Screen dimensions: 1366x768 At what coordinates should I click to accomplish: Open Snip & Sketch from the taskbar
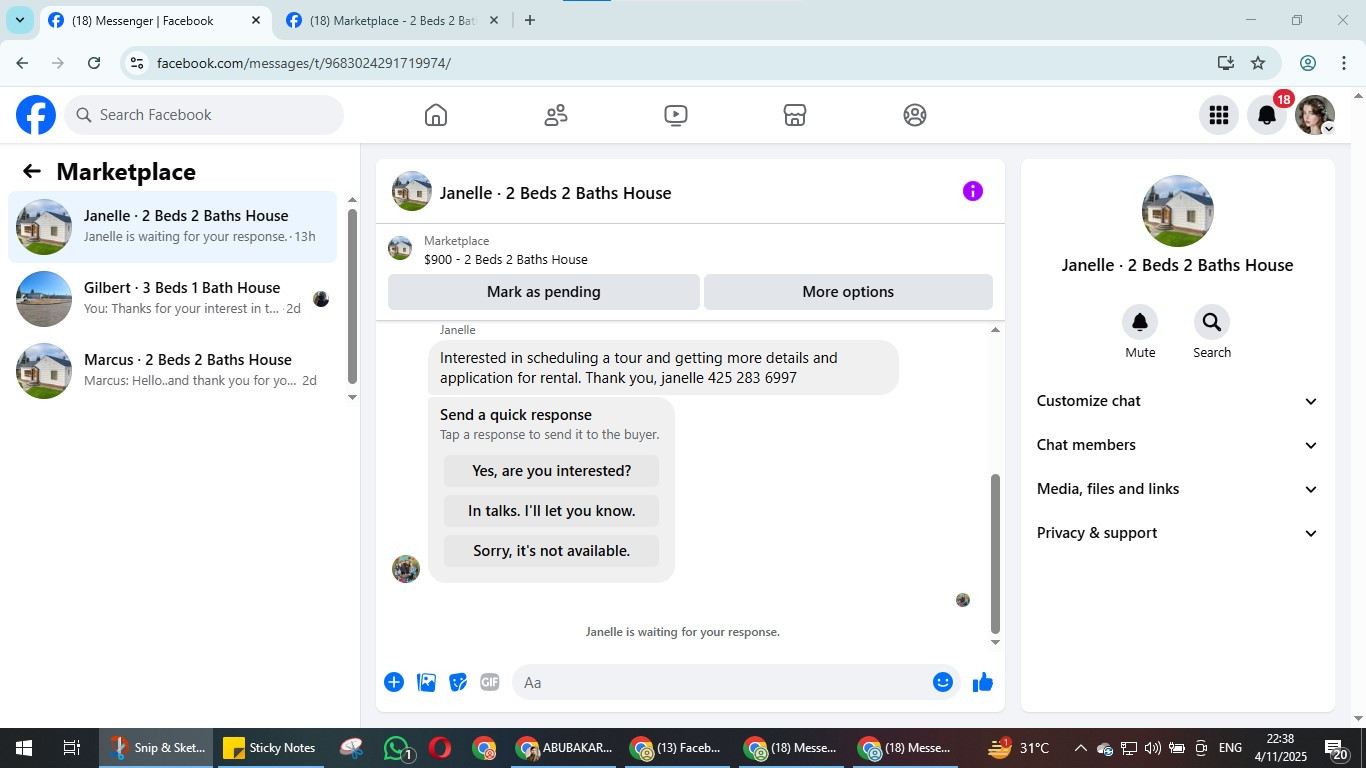(157, 748)
